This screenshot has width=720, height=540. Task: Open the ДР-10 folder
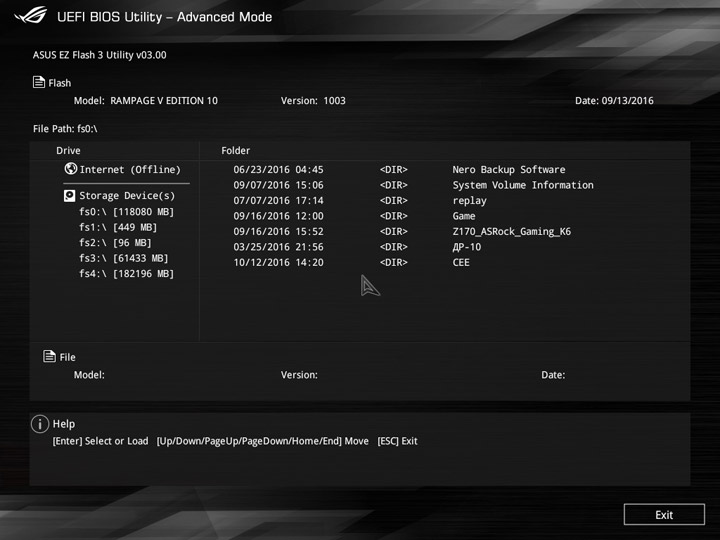467,247
